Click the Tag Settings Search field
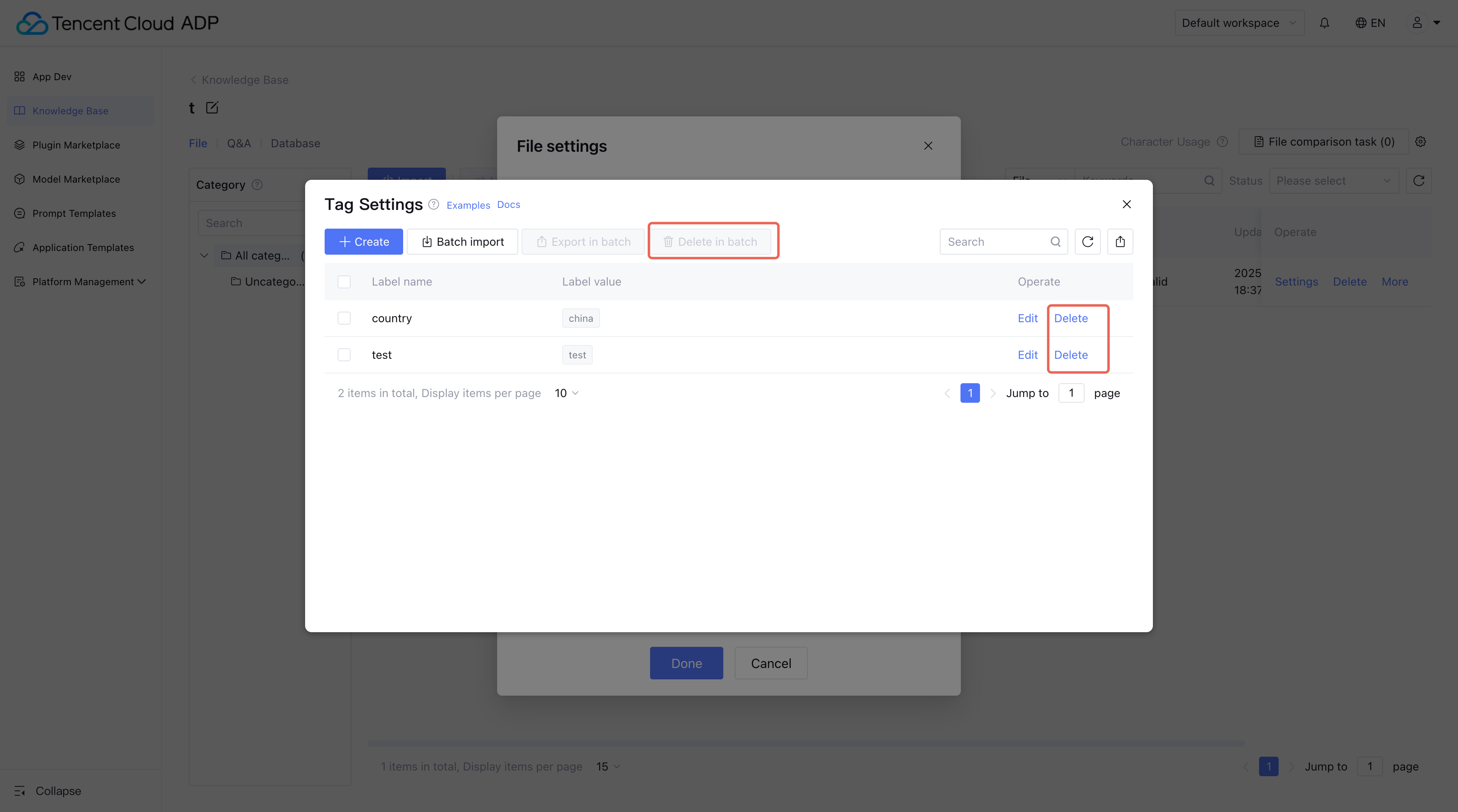Image resolution: width=1458 pixels, height=812 pixels. 1004,242
